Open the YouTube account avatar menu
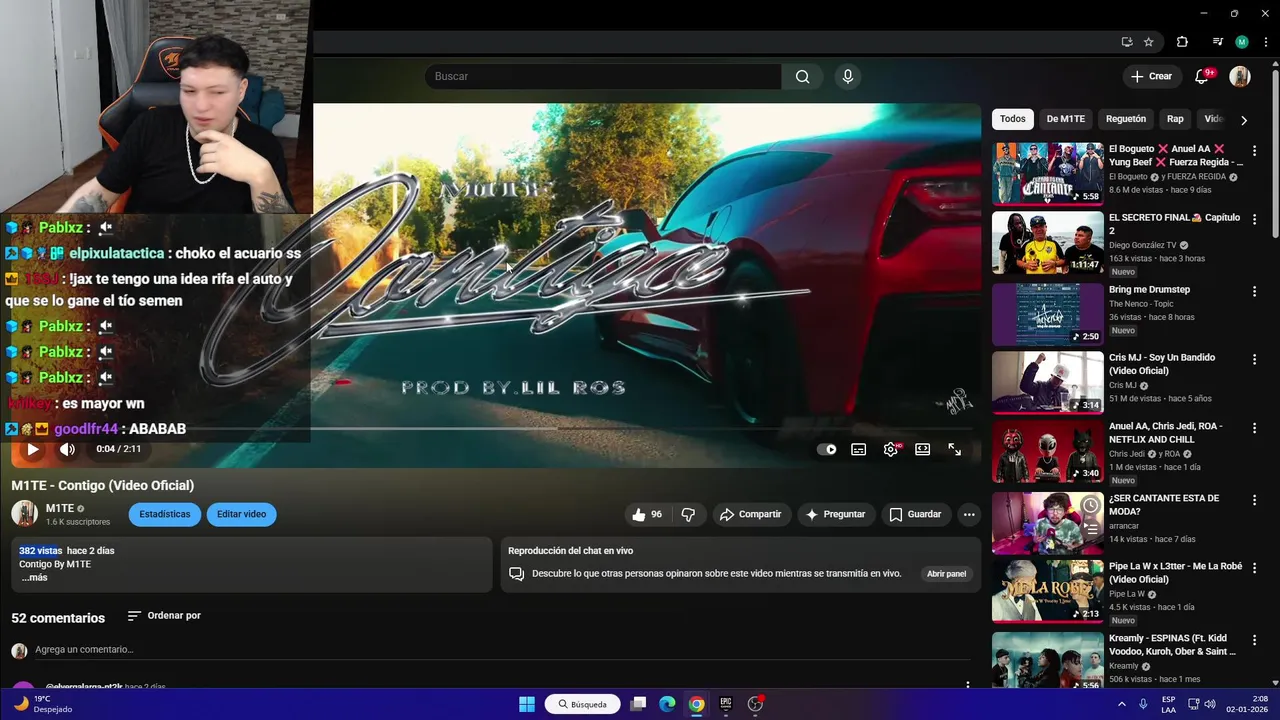The image size is (1280, 720). [1240, 76]
